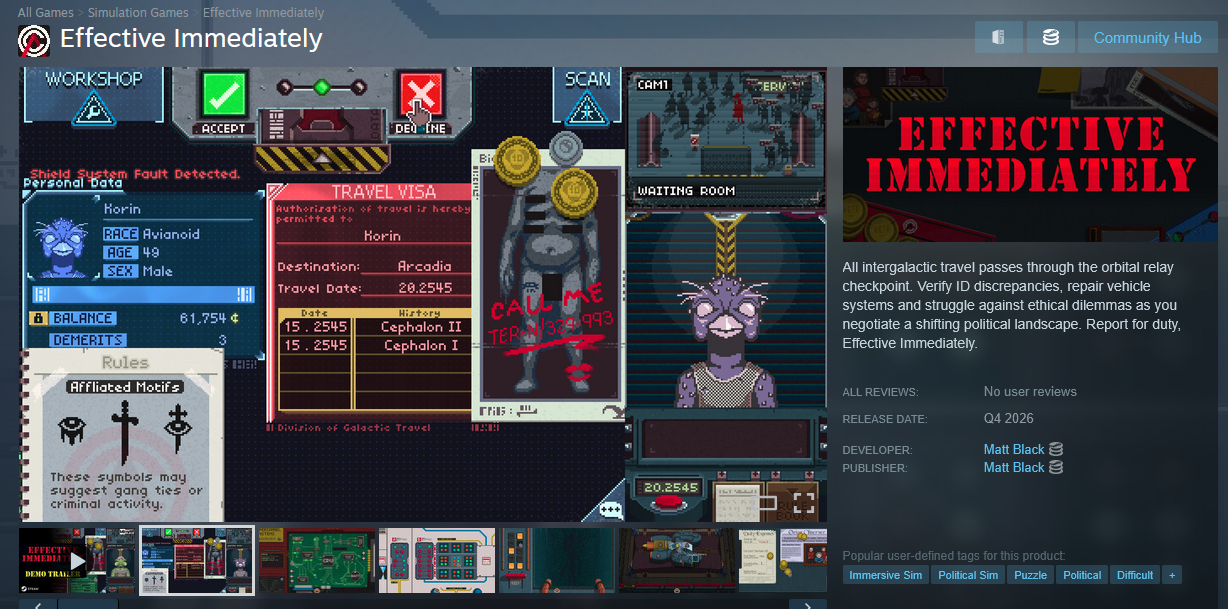1228x609 pixels.
Task: Enlarge the main checkpoint gameplay screenshot
Action: (423, 295)
